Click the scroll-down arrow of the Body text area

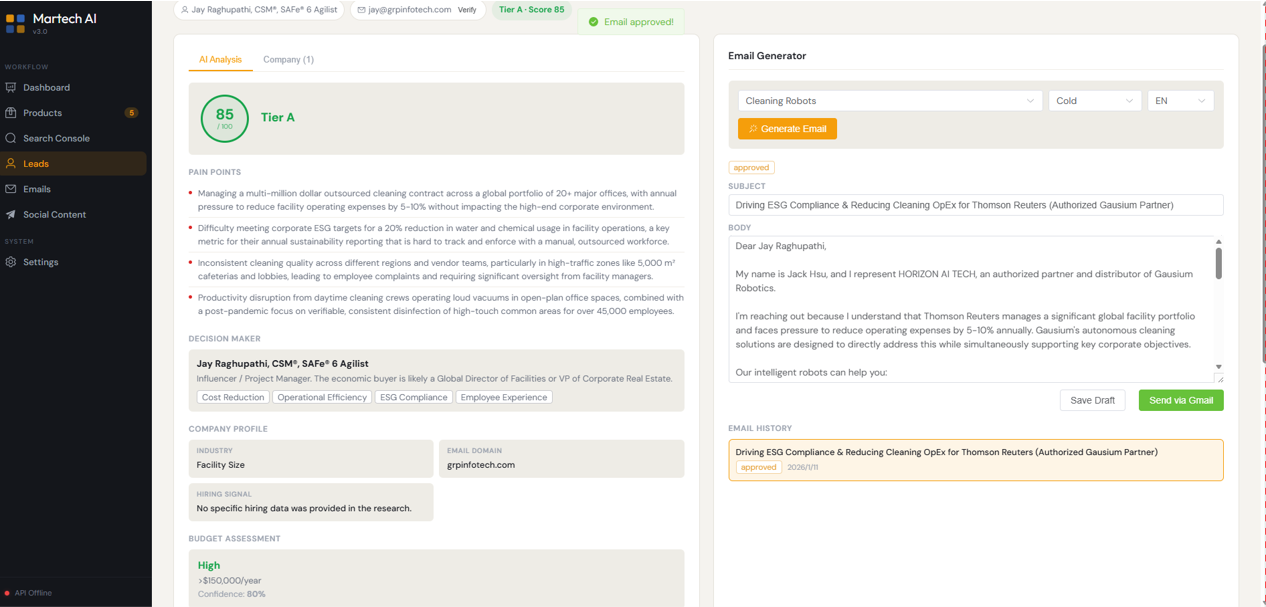pos(1218,367)
